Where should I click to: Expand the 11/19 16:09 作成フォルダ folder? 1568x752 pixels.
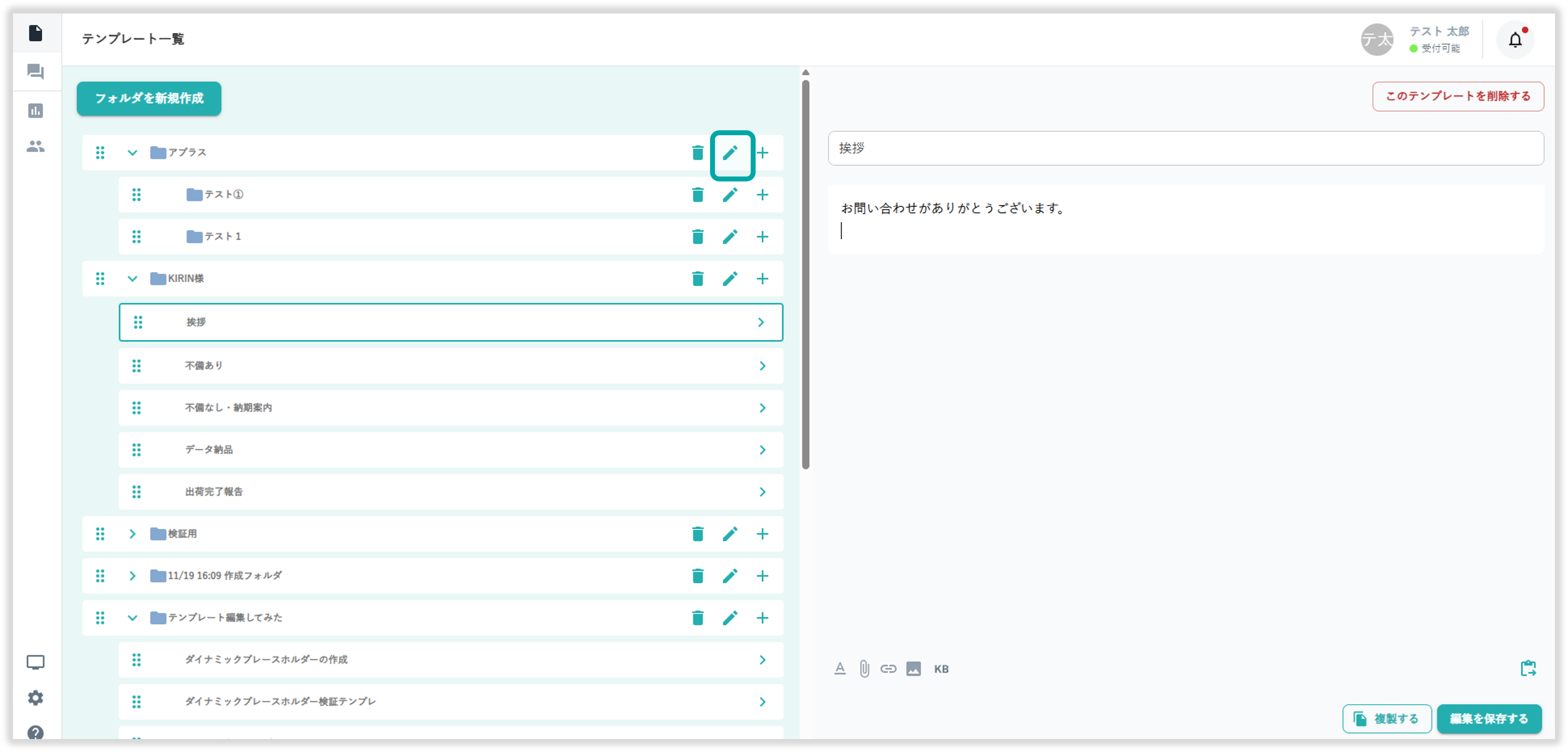tap(132, 575)
